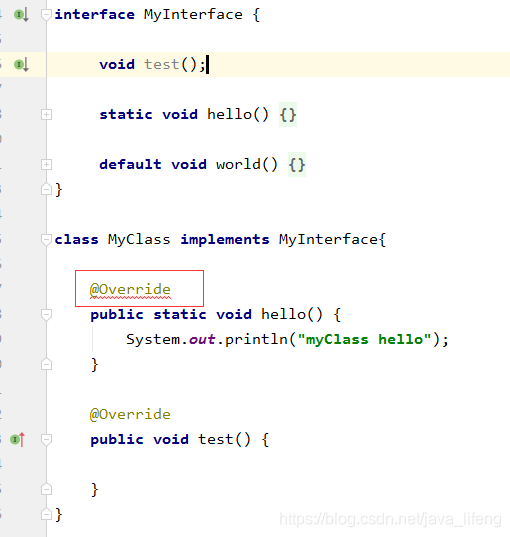Click the System class reference
Screen dimensions: 510x537
click(153, 339)
